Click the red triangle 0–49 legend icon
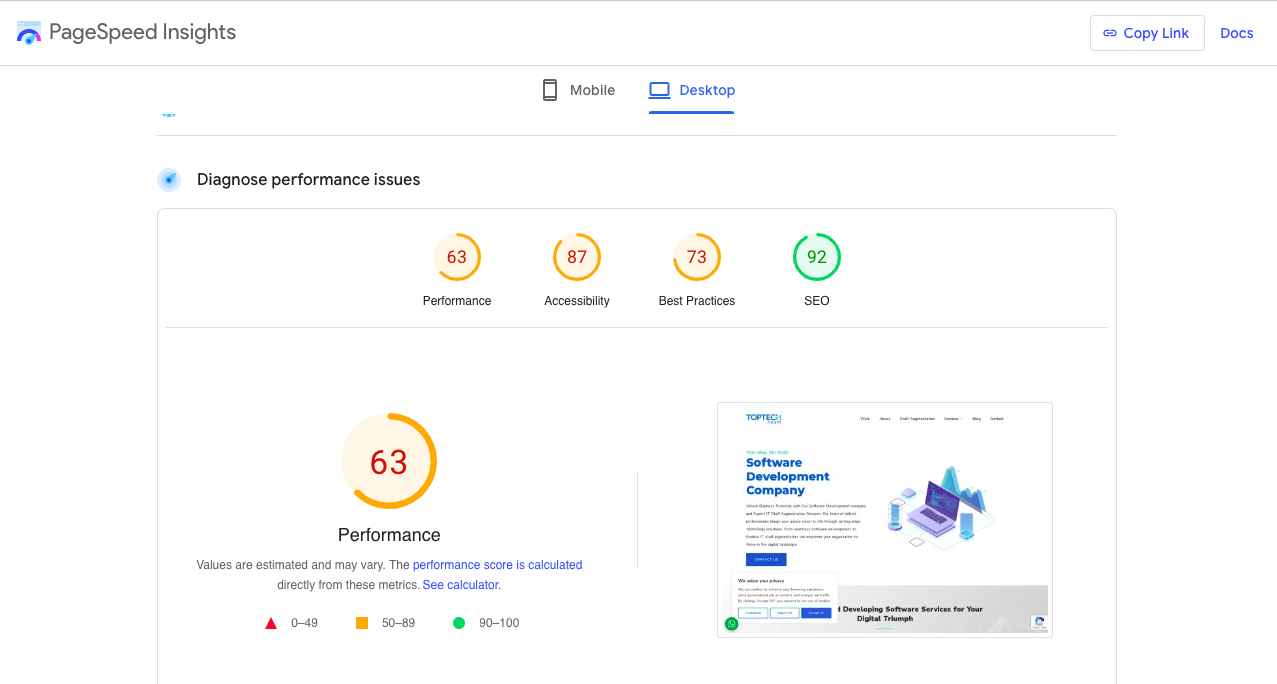Image resolution: width=1277 pixels, height=684 pixels. point(271,623)
